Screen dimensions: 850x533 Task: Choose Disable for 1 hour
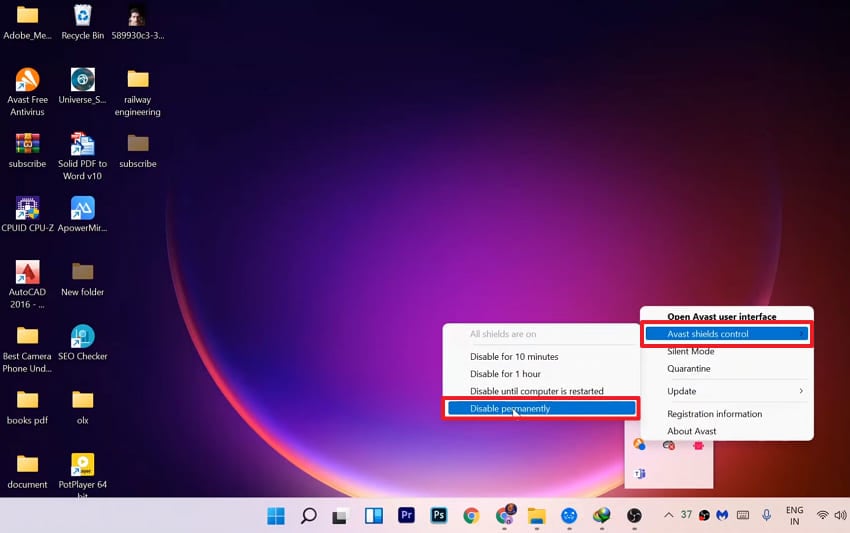coord(505,374)
